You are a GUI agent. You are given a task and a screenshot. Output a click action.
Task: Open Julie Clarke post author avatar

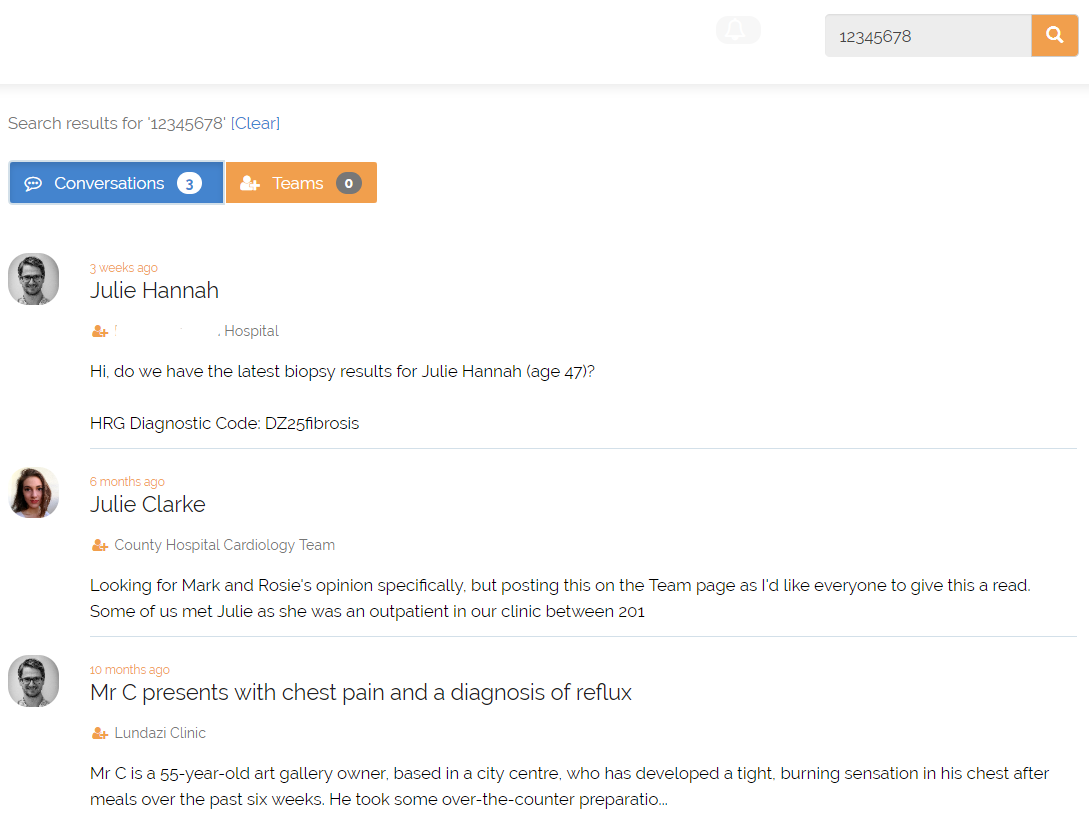(33, 493)
